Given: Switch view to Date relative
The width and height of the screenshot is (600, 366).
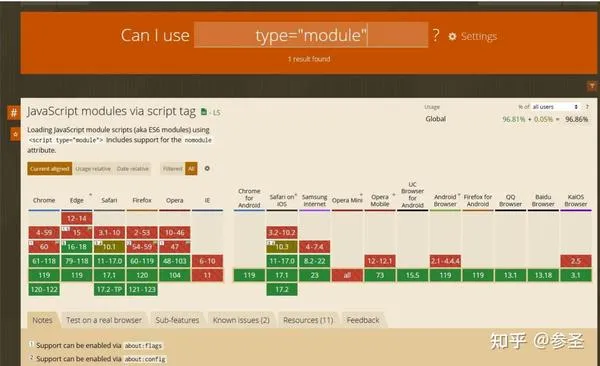Looking at the screenshot, I should tap(132, 169).
